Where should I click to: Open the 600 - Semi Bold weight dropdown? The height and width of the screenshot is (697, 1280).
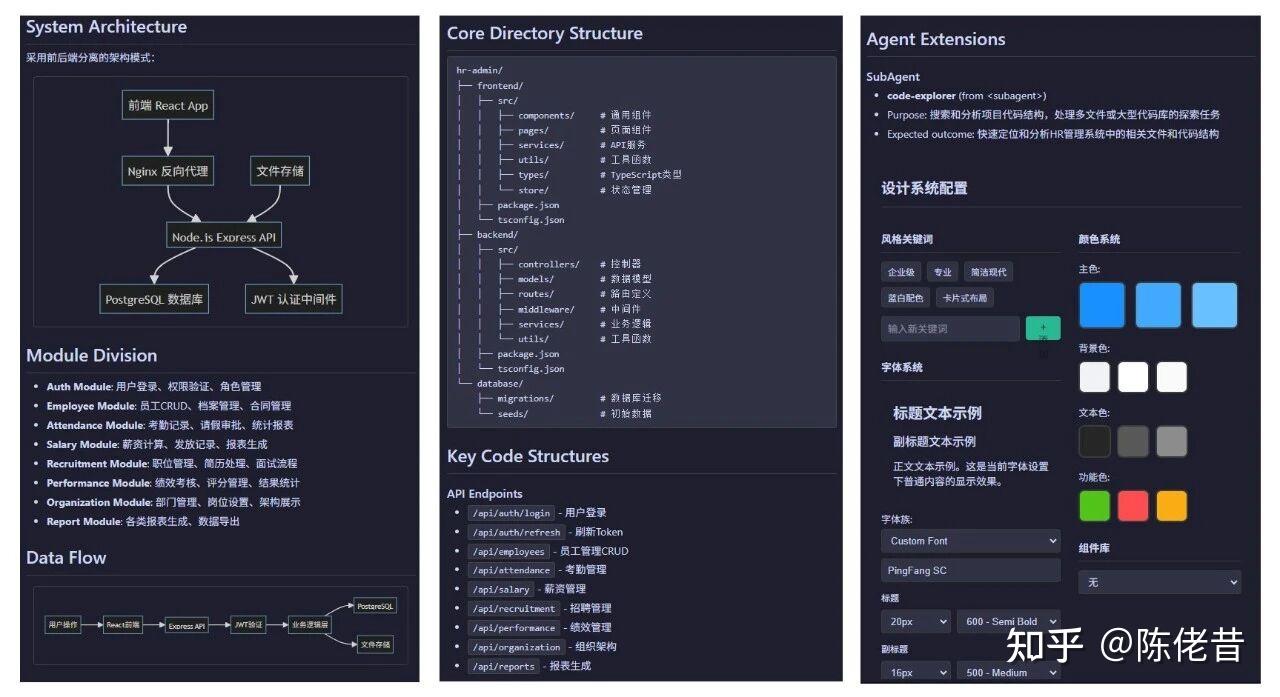pos(1008,621)
